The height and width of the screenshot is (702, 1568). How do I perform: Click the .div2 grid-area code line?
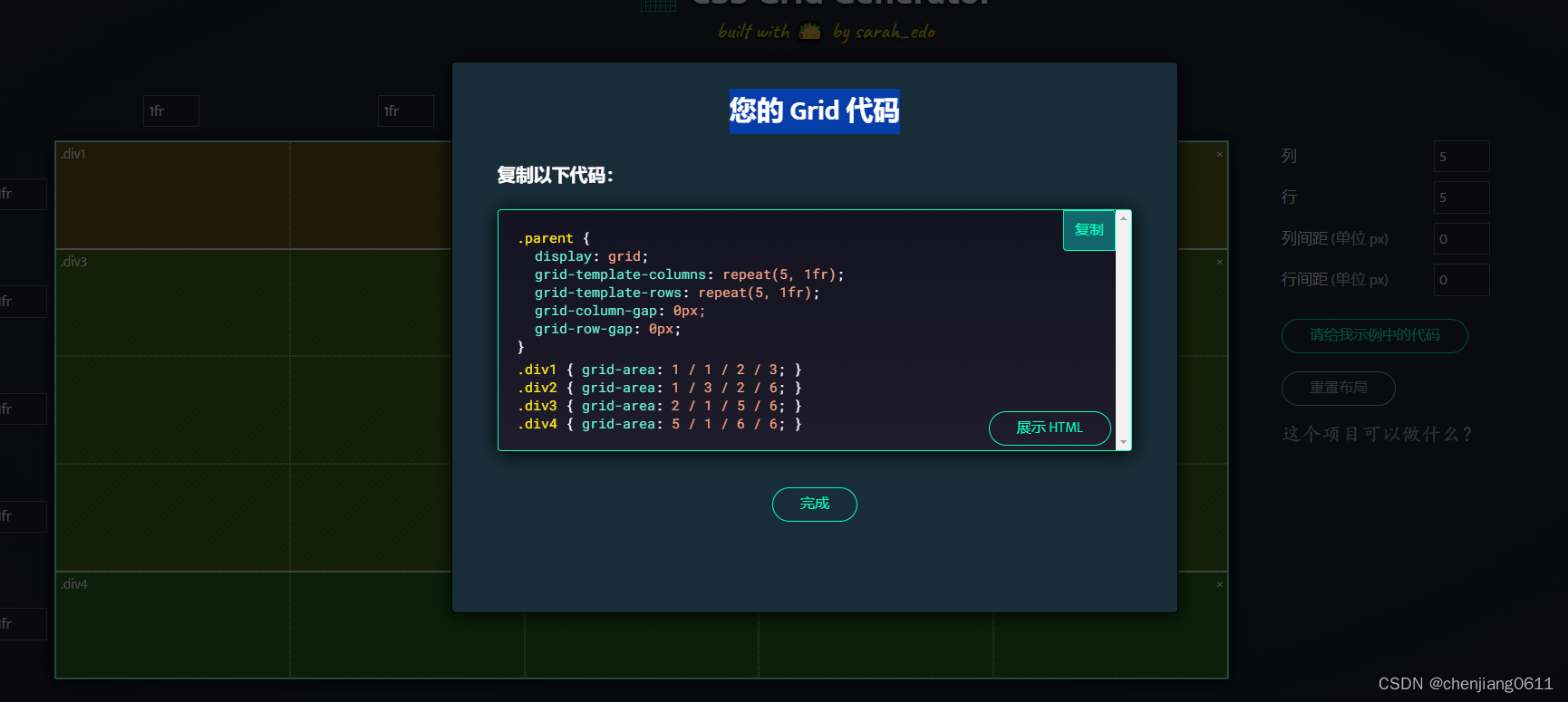660,388
